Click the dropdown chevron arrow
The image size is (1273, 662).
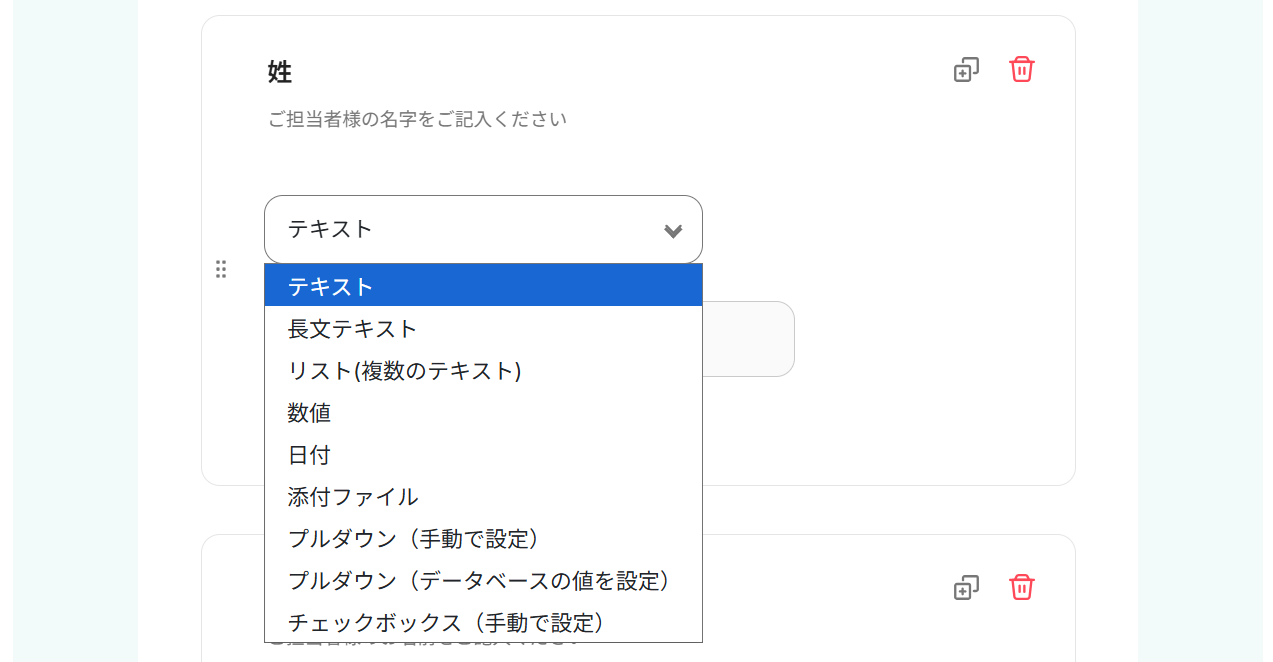[673, 231]
